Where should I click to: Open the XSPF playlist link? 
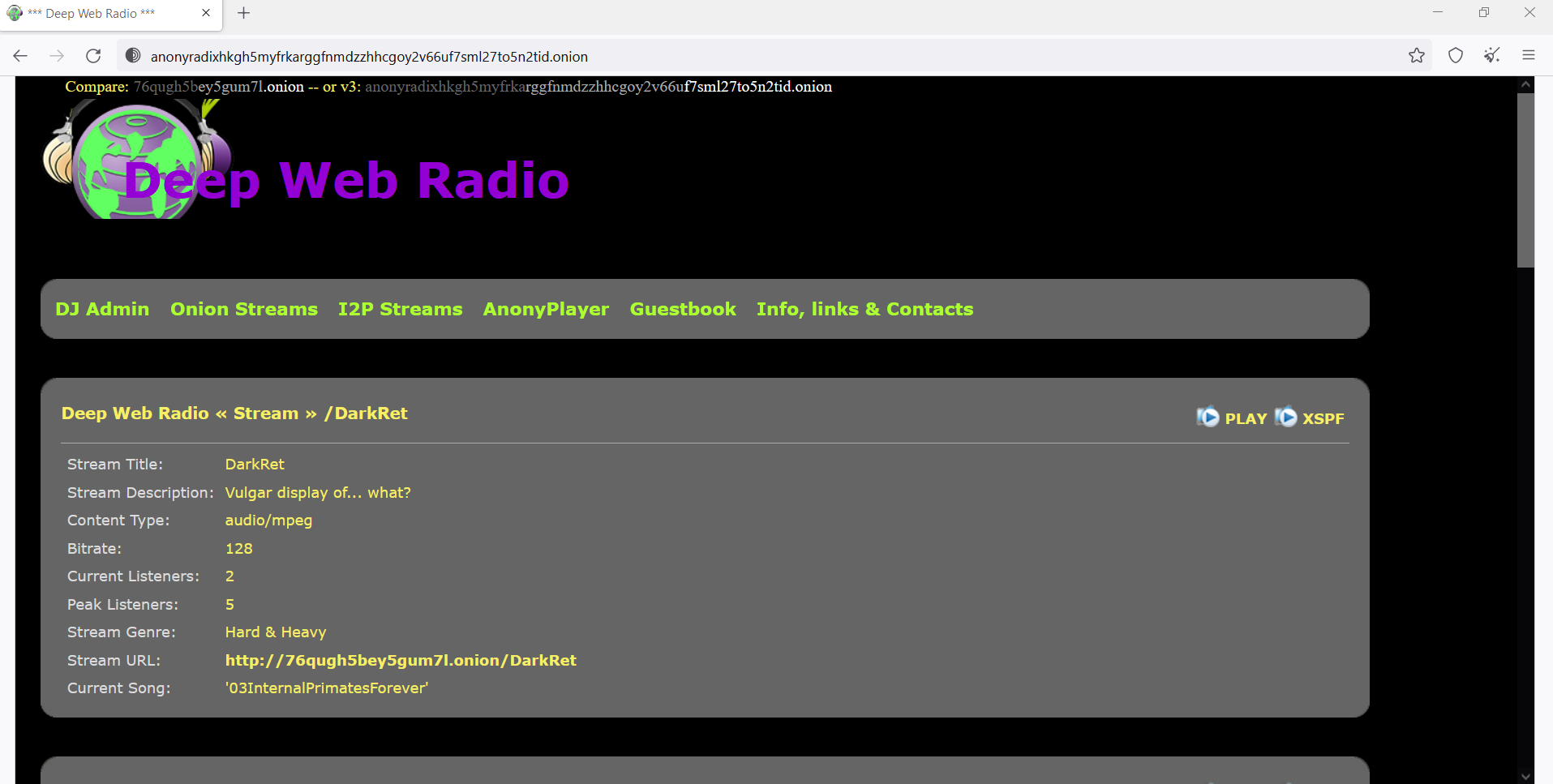click(x=1311, y=418)
